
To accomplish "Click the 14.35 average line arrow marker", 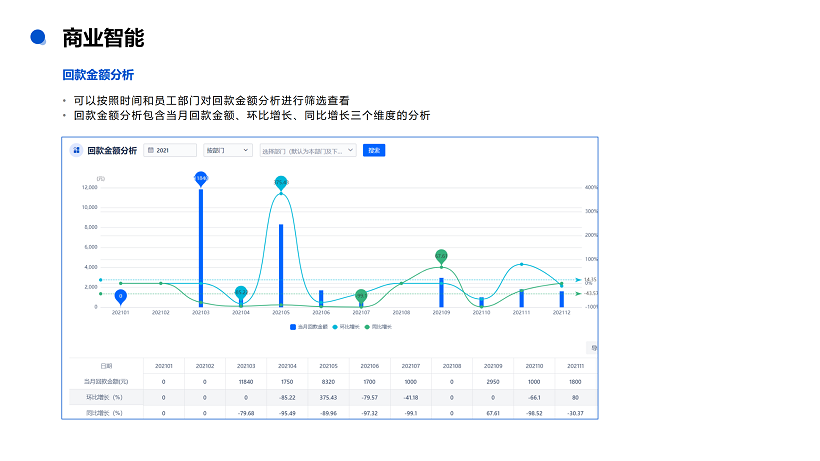I will [x=578, y=280].
